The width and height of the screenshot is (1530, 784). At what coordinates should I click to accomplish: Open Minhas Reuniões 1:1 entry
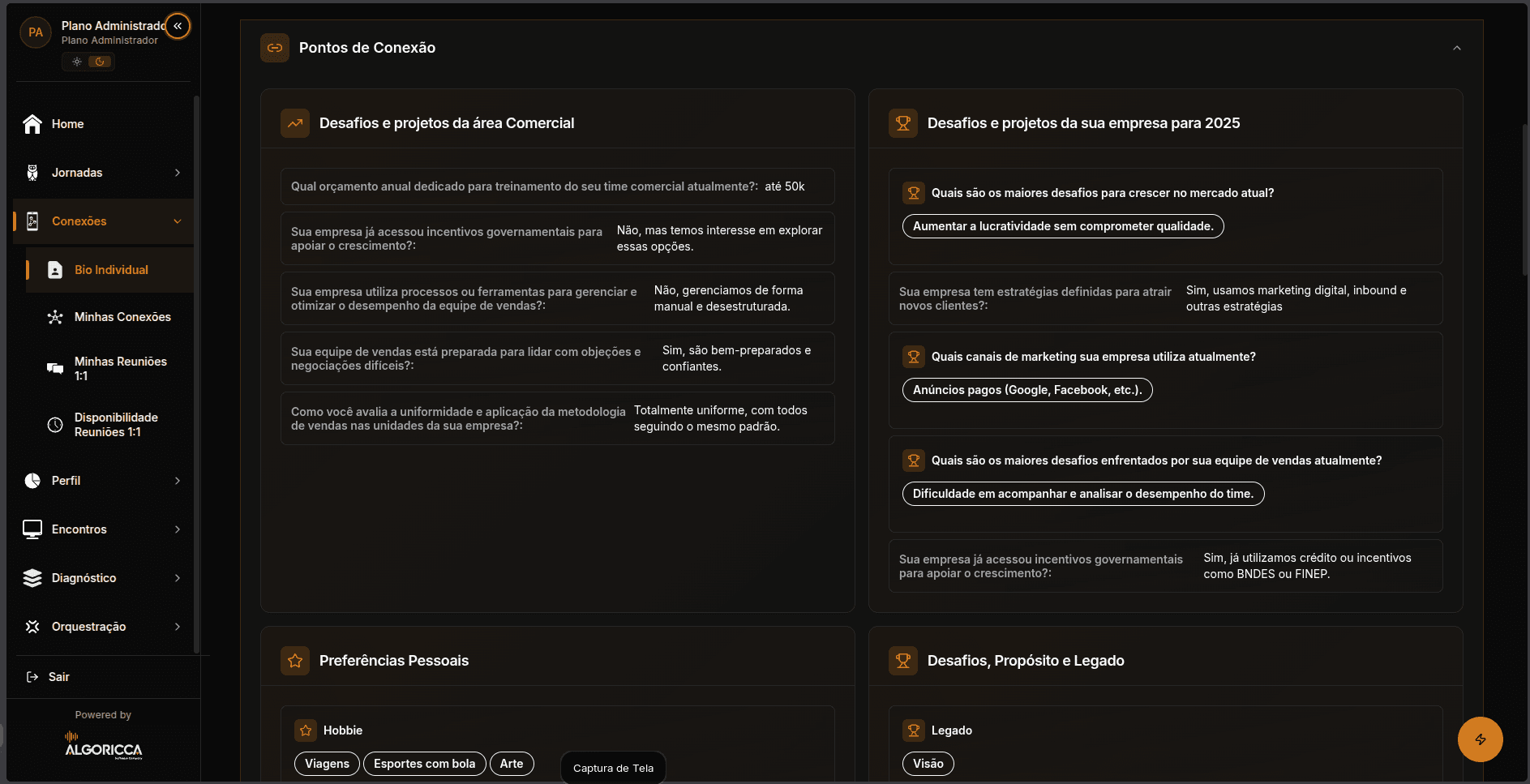coord(109,368)
